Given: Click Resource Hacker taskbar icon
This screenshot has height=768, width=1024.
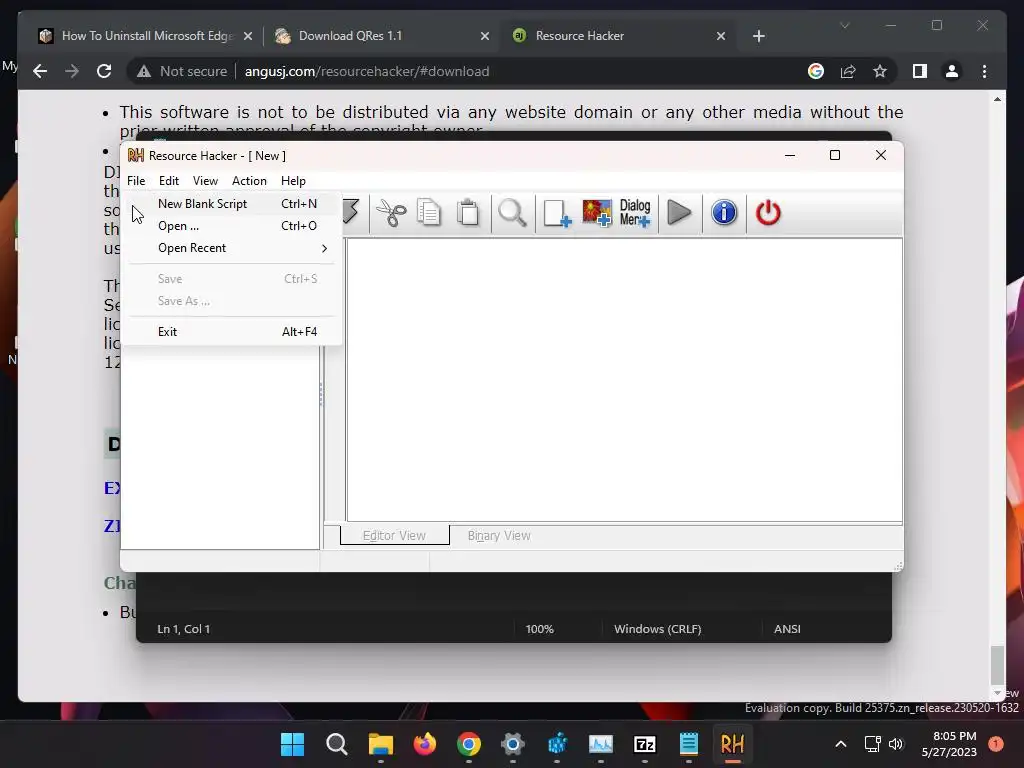Looking at the screenshot, I should pos(732,744).
